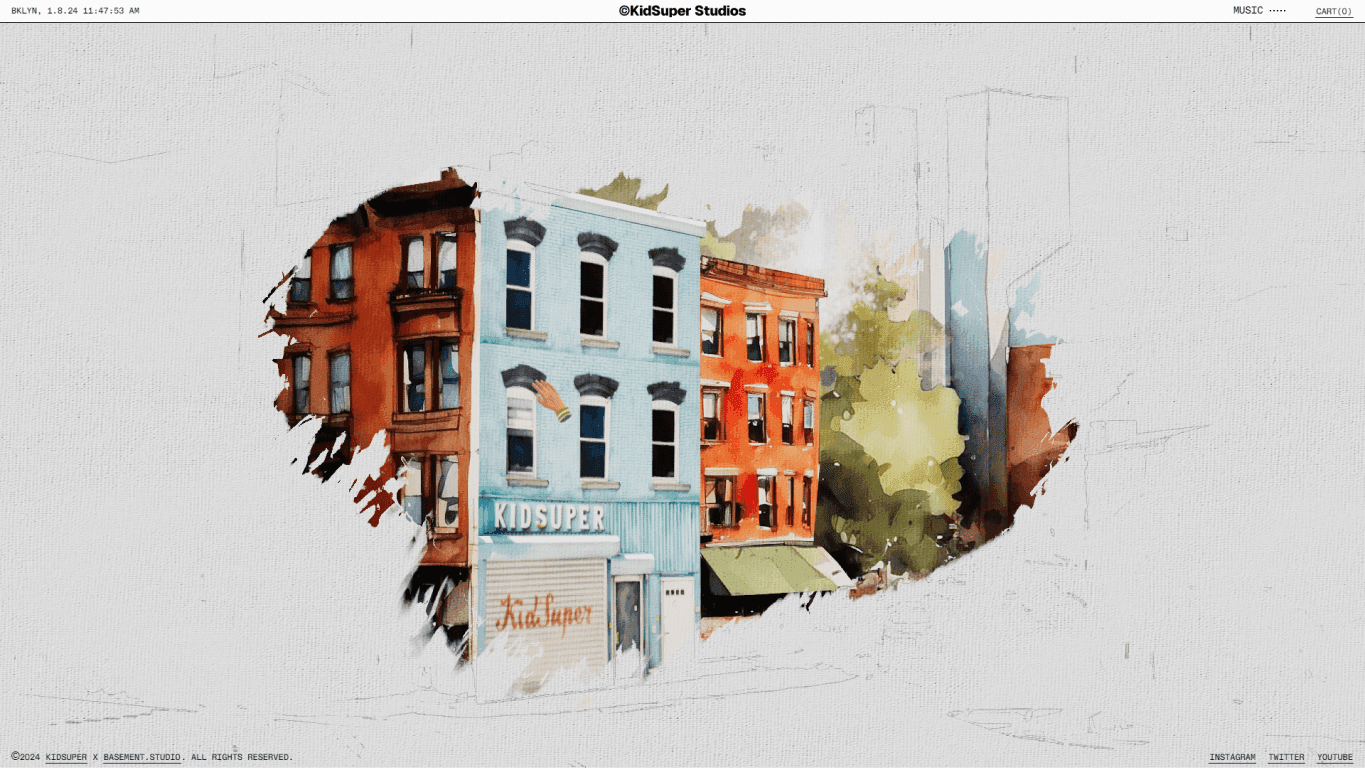Open the CART(0) link
This screenshot has width=1365, height=768.
(1333, 12)
